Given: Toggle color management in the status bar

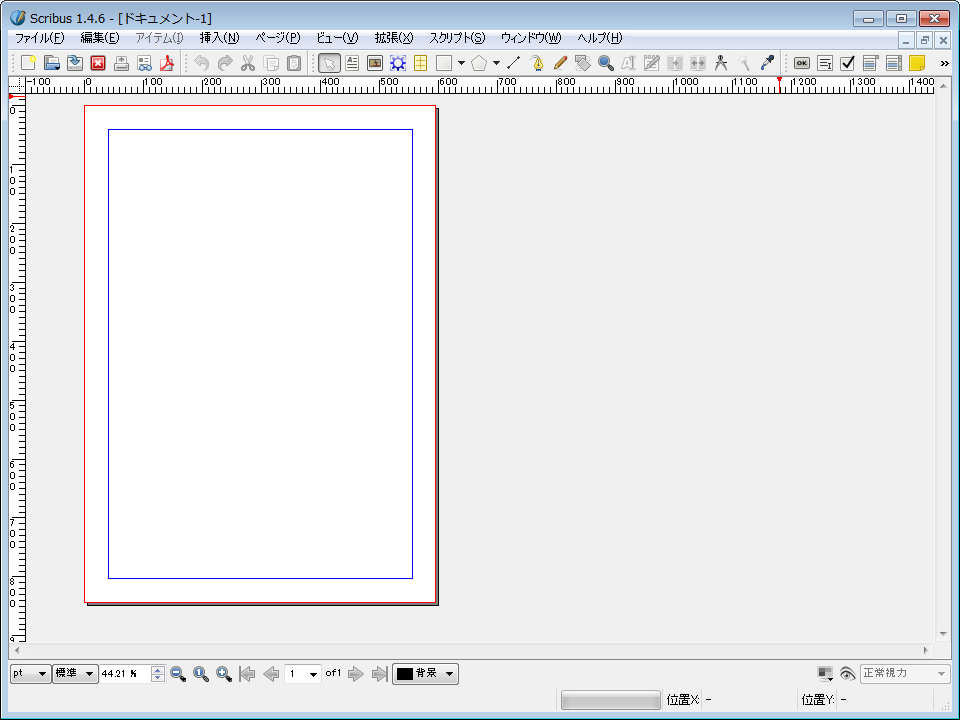Looking at the screenshot, I should pyautogui.click(x=825, y=674).
